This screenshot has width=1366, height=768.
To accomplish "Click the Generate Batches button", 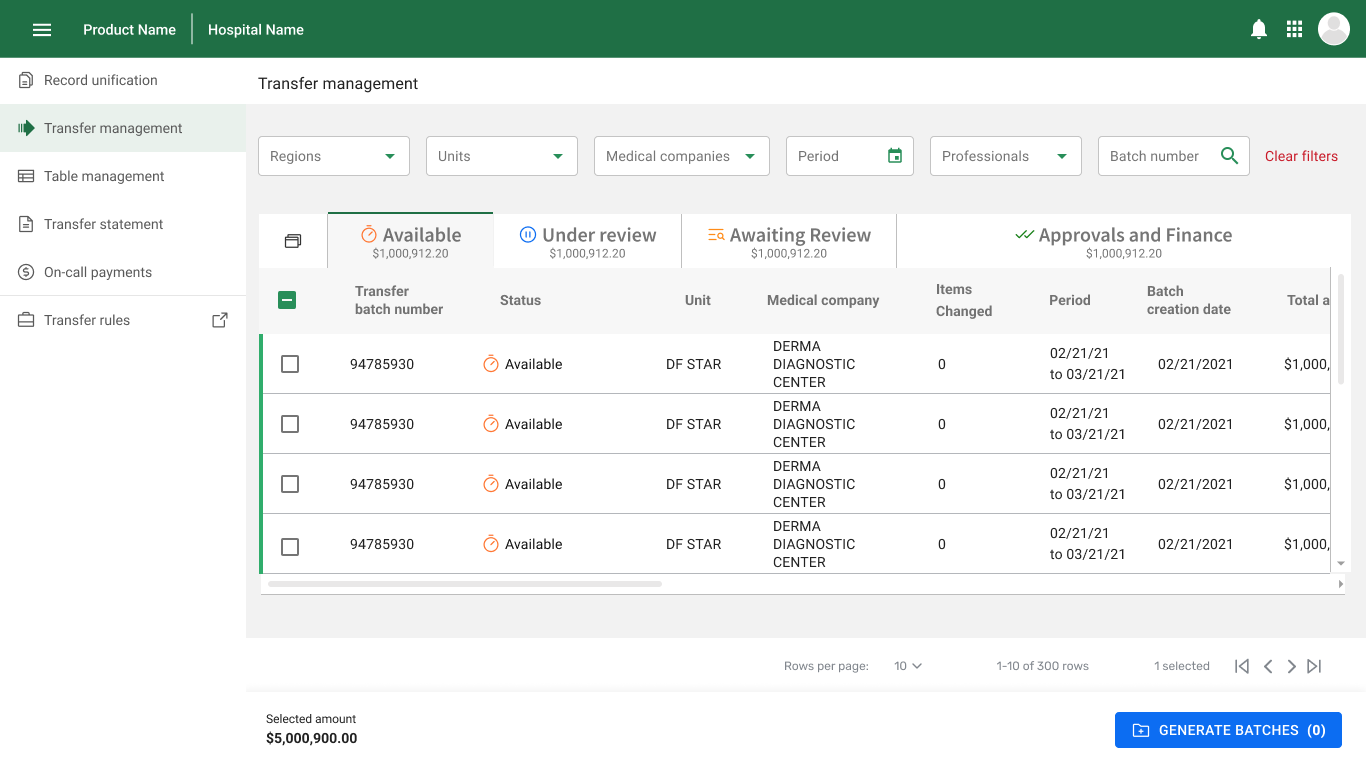I will [x=1228, y=730].
